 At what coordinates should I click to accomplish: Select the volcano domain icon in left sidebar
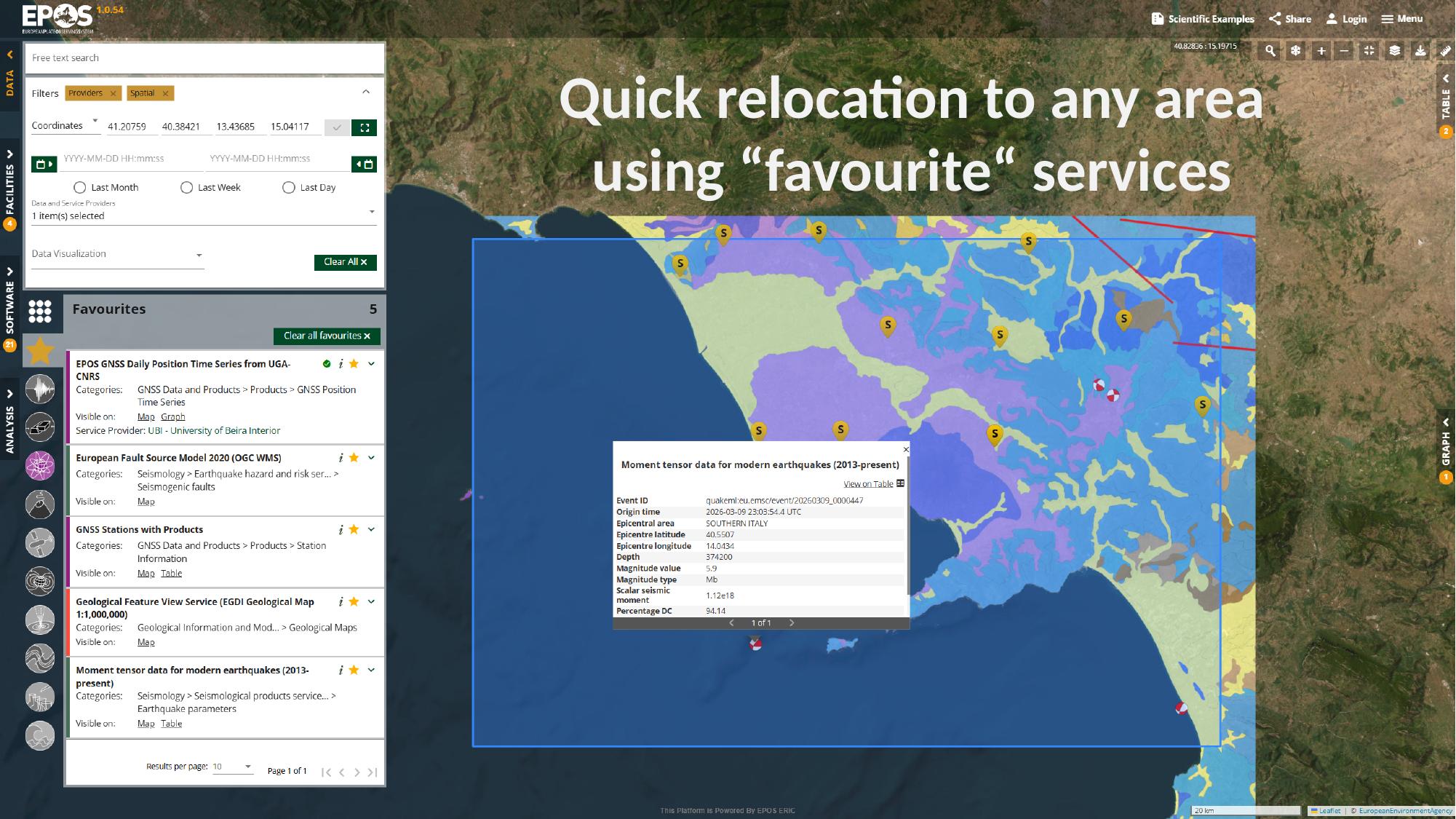[x=40, y=503]
